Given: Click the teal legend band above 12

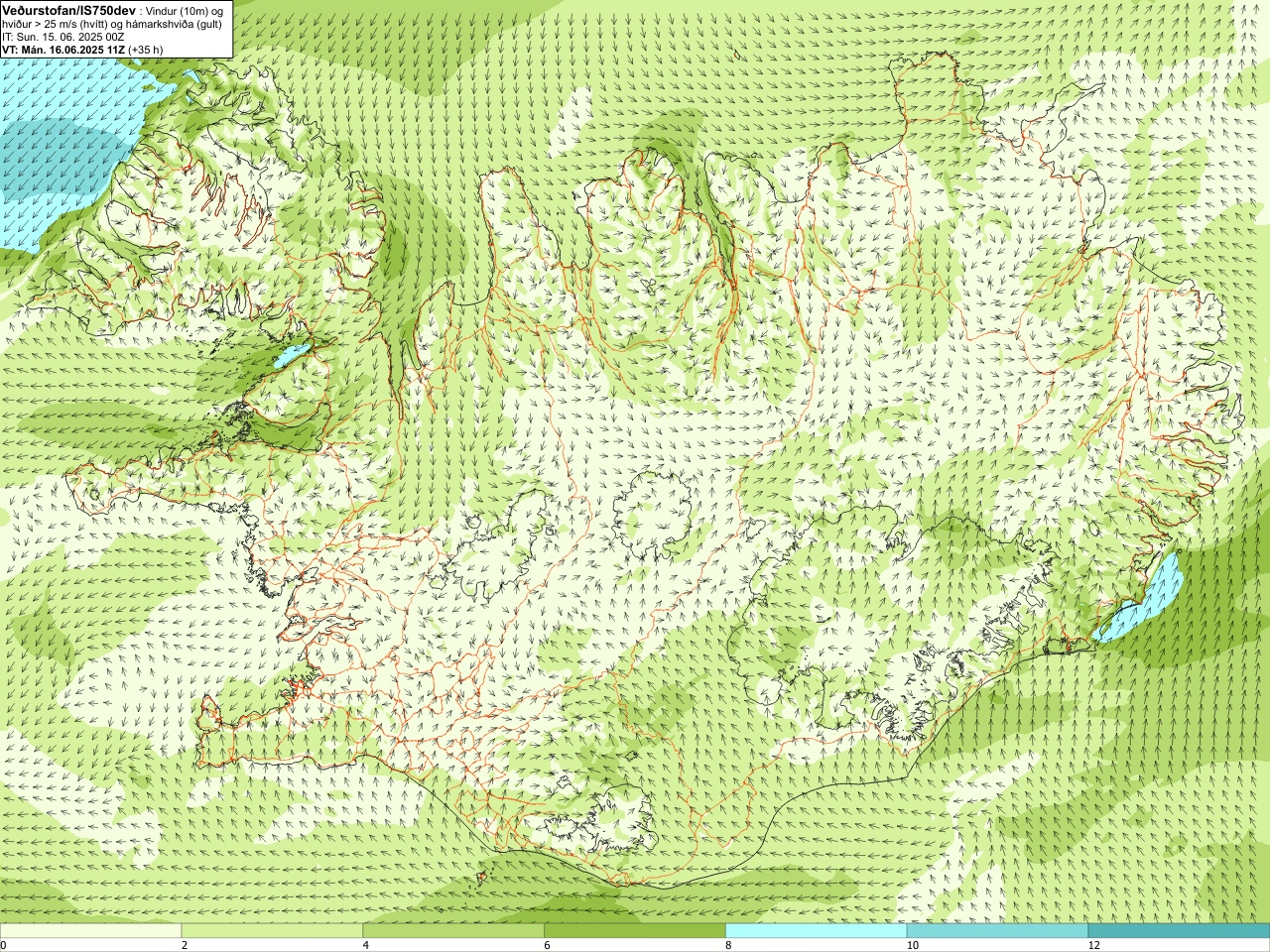Looking at the screenshot, I should tap(1179, 931).
